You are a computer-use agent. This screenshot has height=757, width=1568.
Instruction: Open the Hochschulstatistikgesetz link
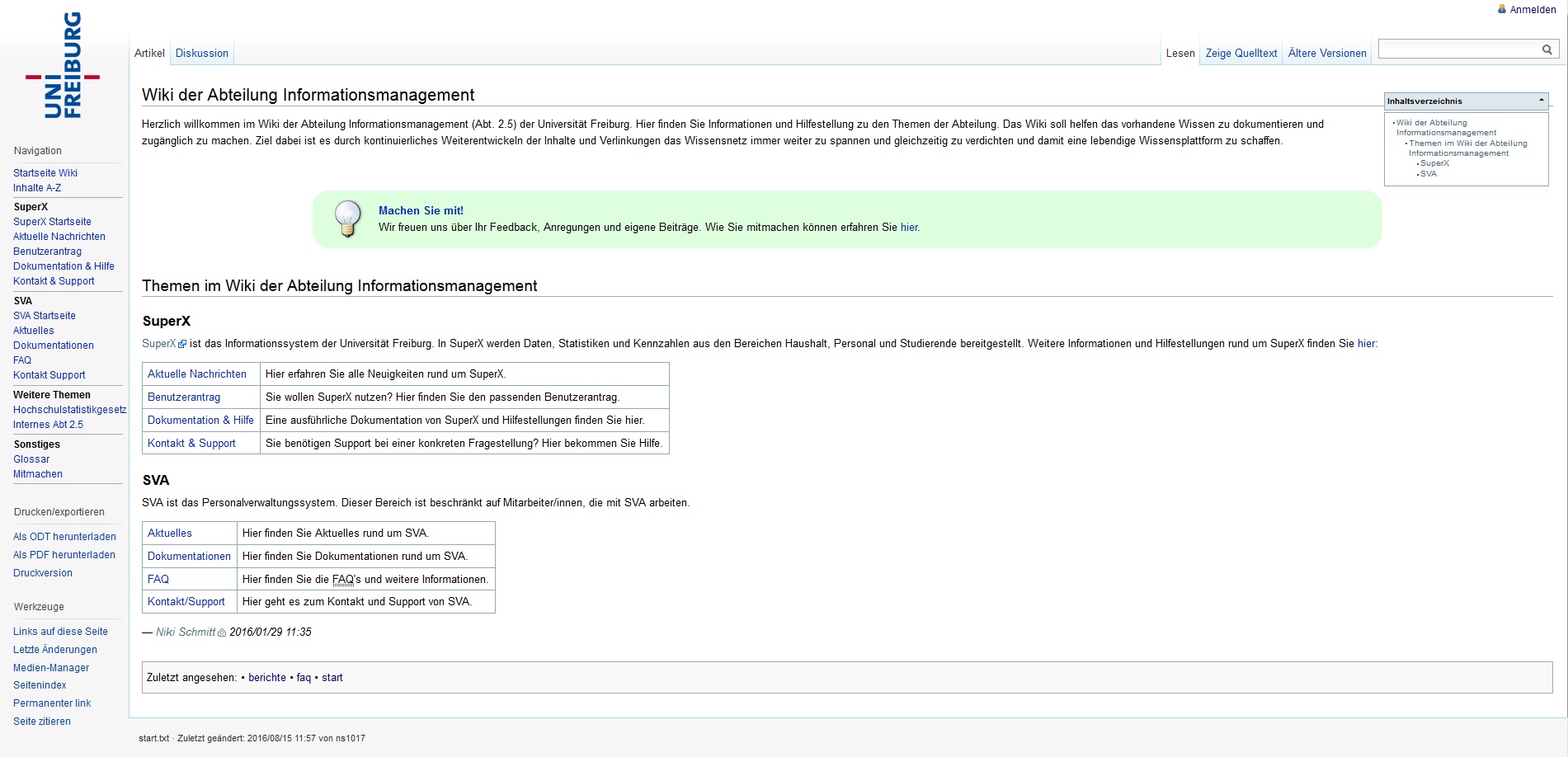pos(70,410)
